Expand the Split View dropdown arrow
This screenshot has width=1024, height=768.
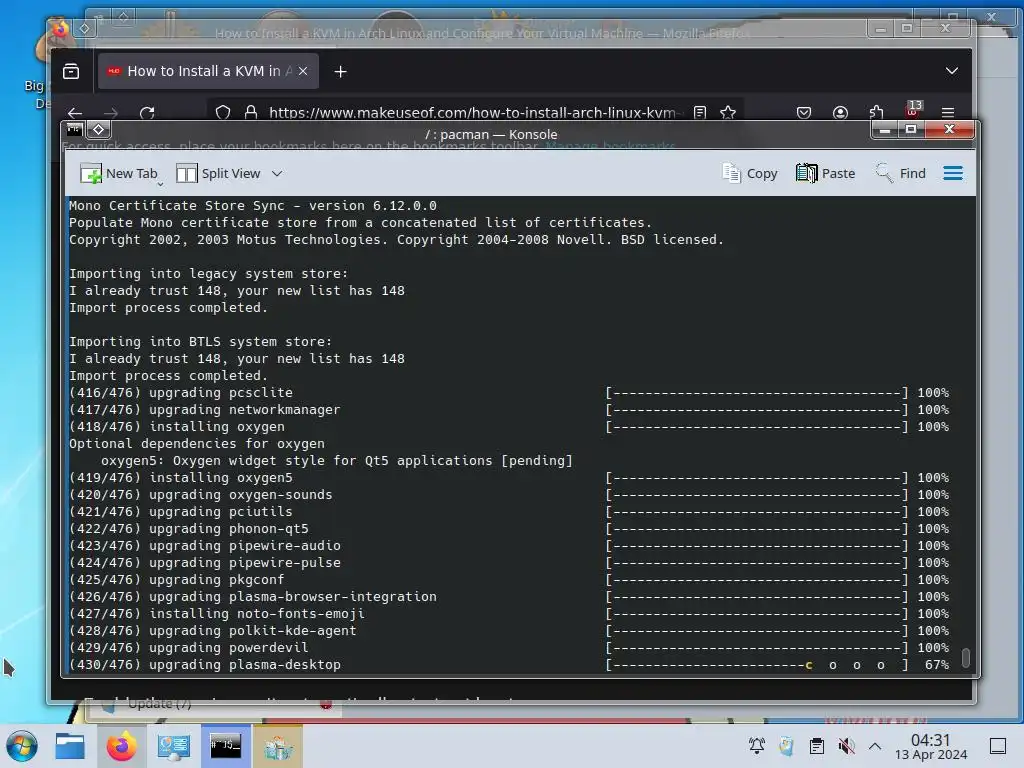tap(277, 174)
